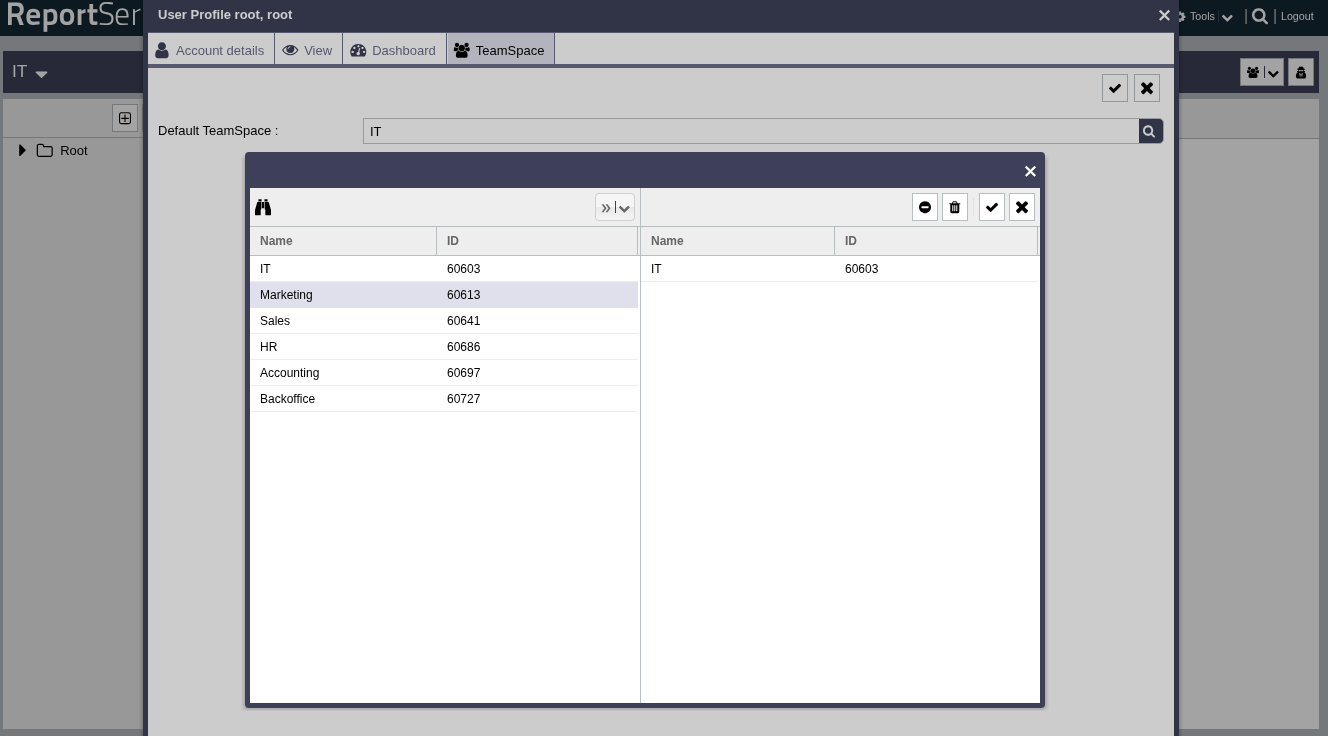Click the Default TeamSpace input field

[750, 131]
